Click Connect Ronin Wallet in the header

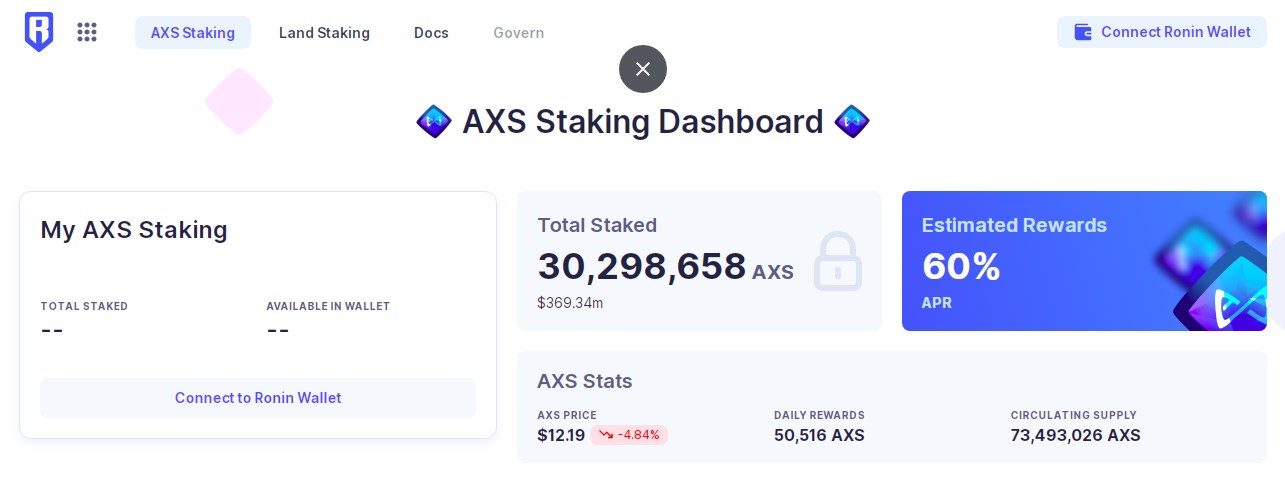1162,32
